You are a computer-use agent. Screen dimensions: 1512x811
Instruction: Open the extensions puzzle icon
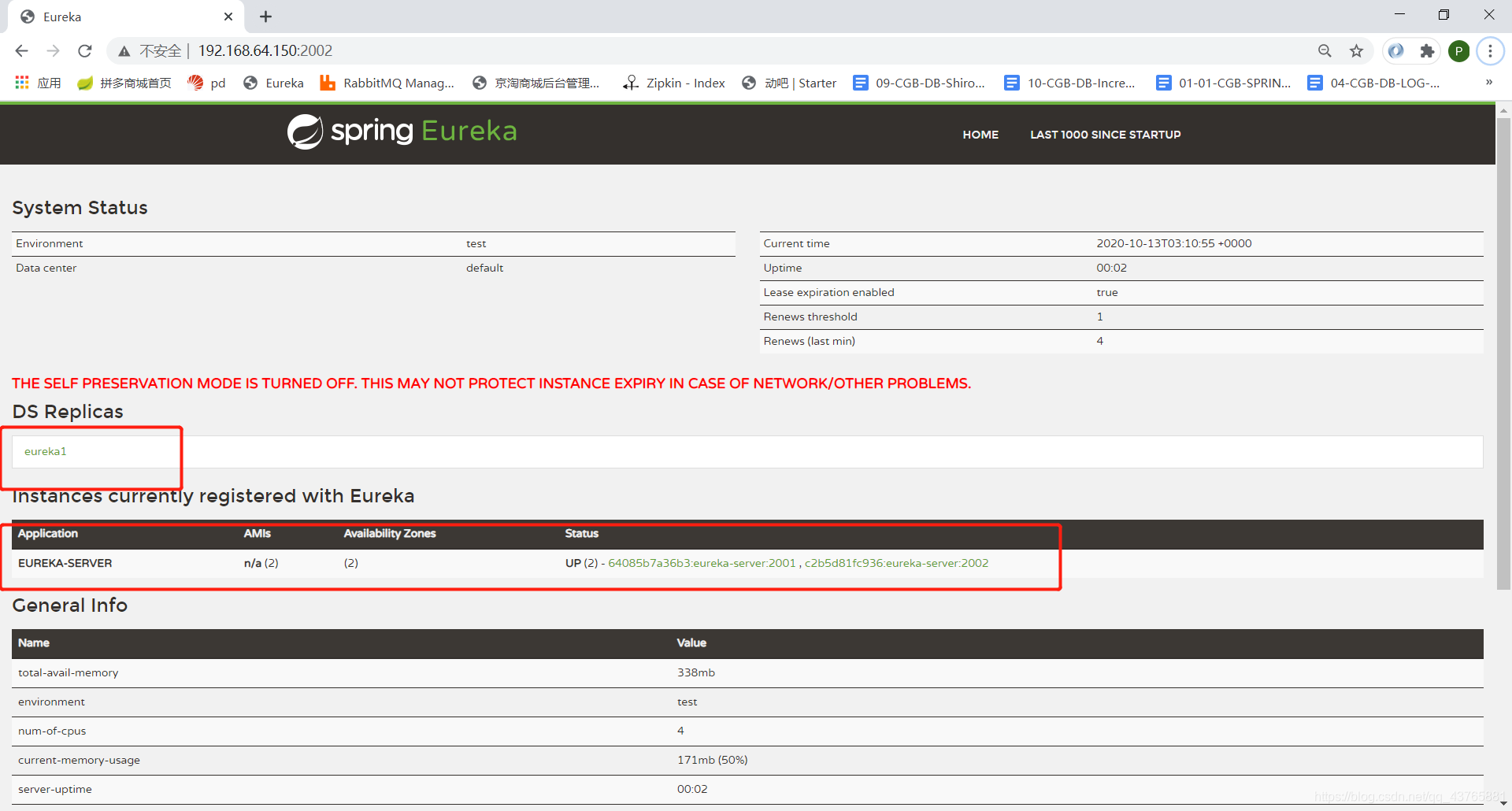[1427, 51]
